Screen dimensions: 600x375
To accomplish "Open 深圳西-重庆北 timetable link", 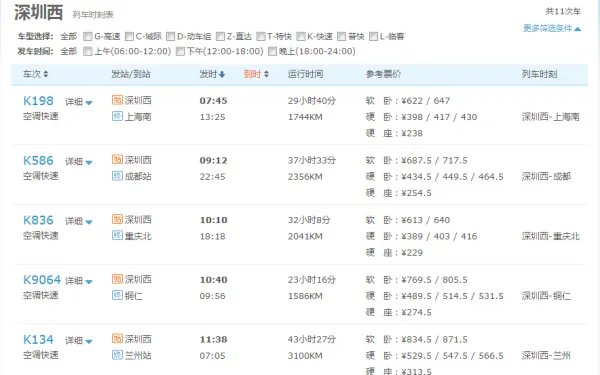I will point(551,236).
